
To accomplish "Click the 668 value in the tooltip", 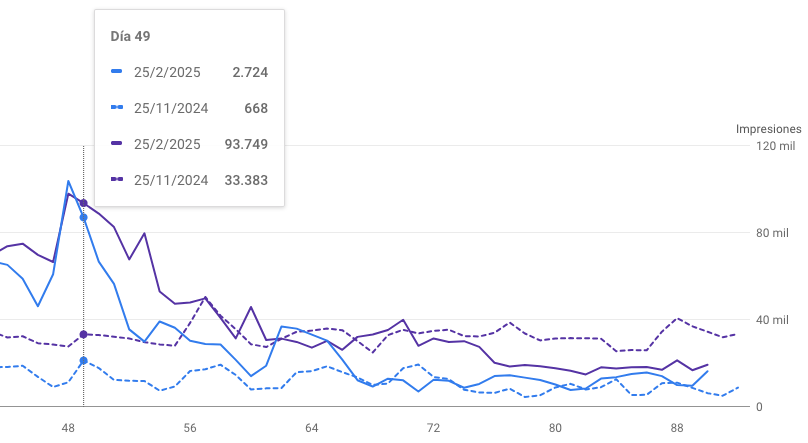I will (256, 108).
